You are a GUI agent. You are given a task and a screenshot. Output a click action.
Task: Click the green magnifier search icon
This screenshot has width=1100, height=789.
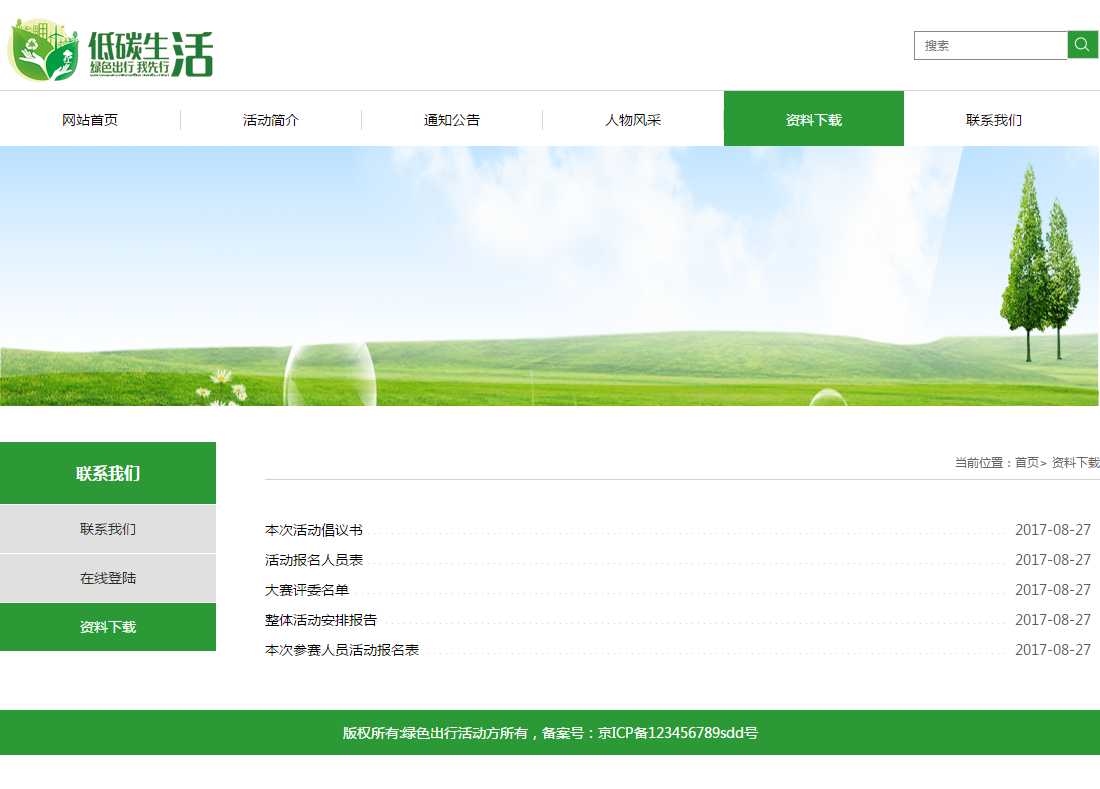click(1082, 45)
